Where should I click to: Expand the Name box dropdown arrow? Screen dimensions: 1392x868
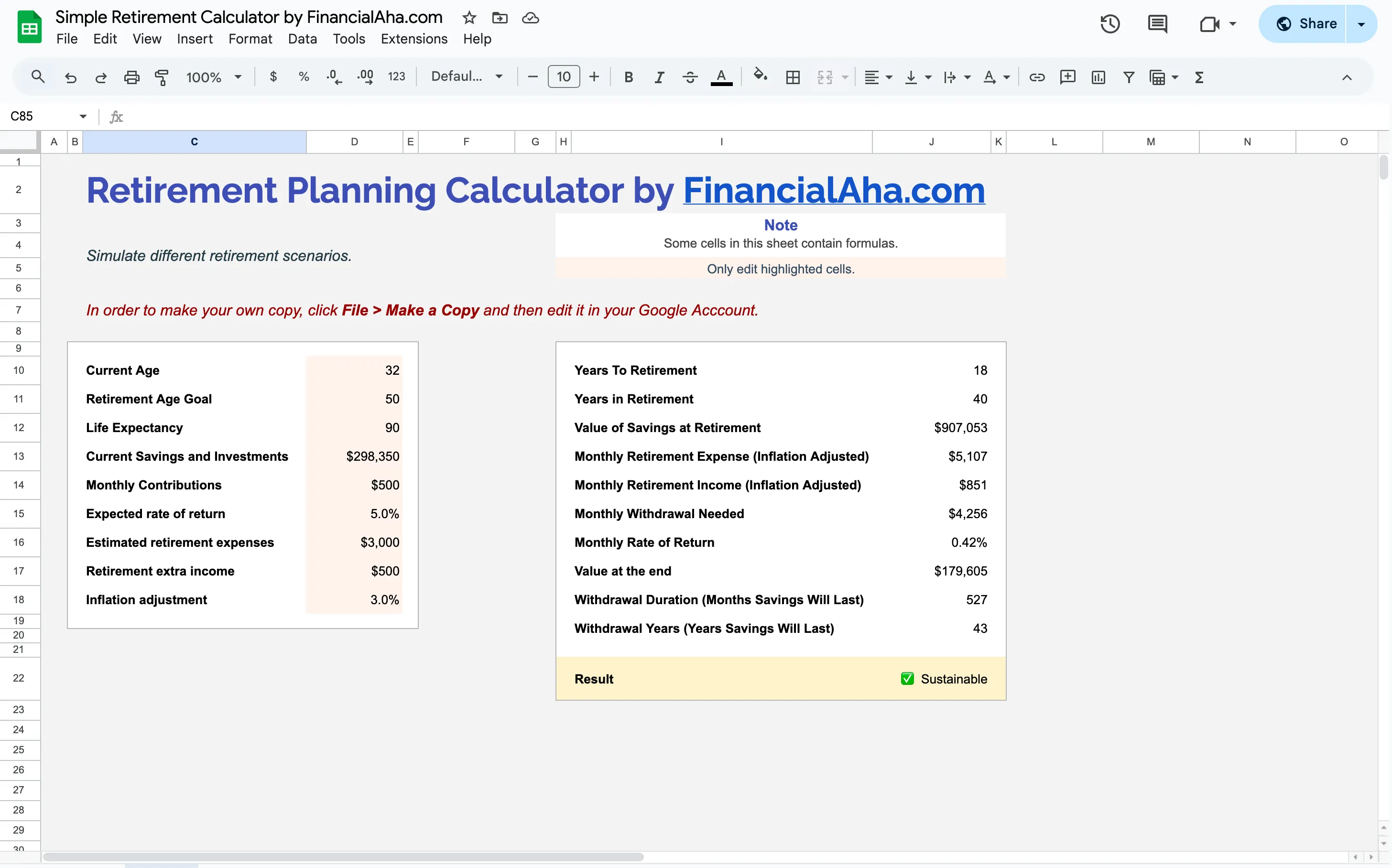[83, 117]
